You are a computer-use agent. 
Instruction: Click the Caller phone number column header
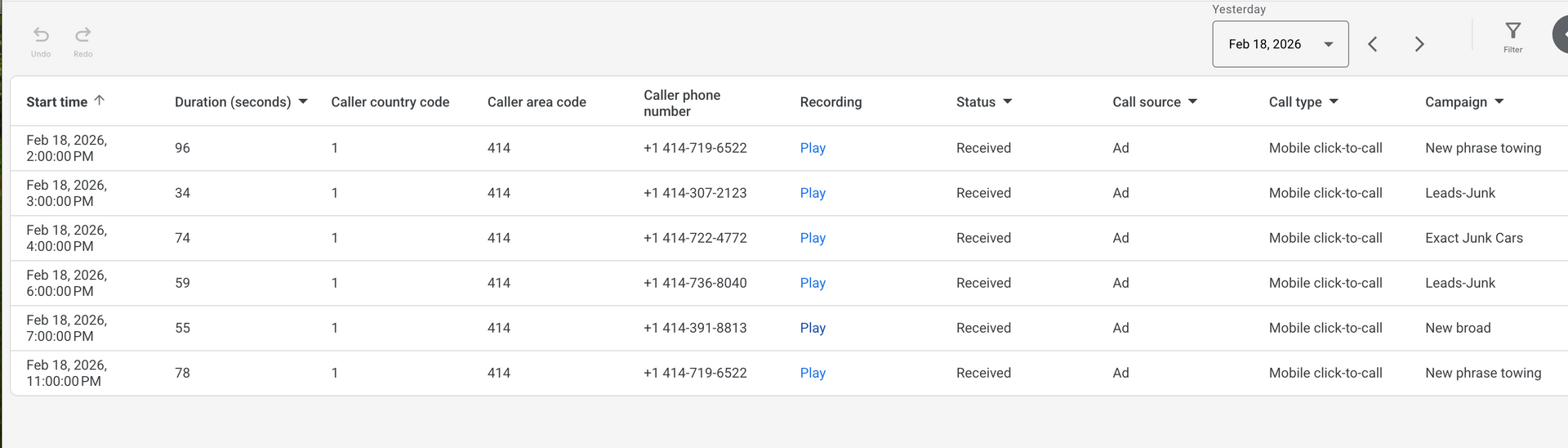(x=682, y=103)
